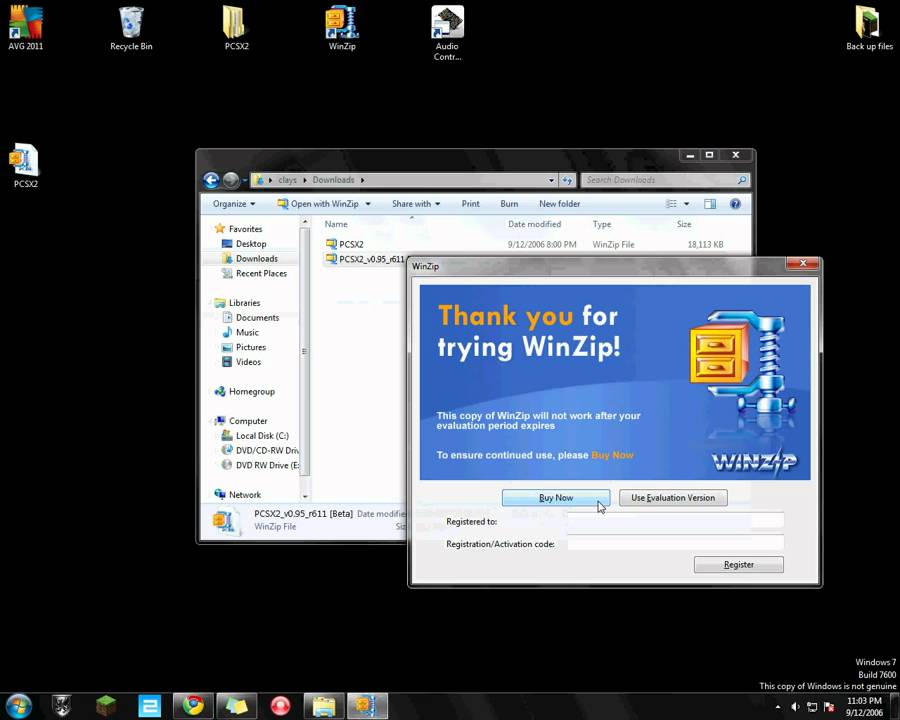Toggle the preview pane button

pyautogui.click(x=710, y=204)
